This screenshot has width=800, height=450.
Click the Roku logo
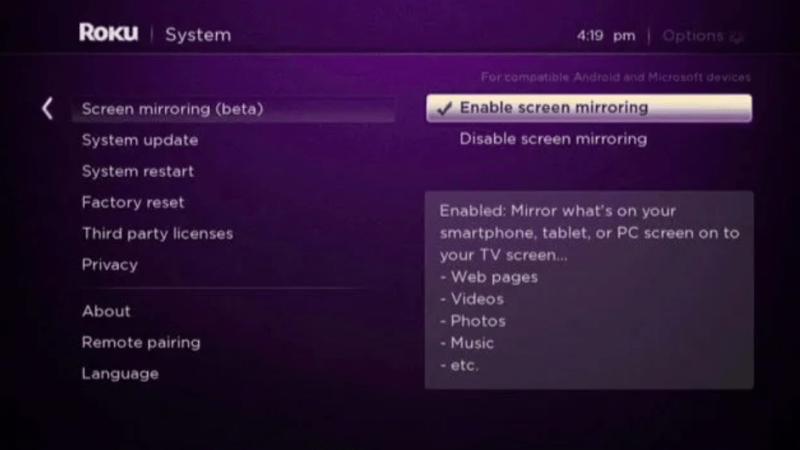pos(108,33)
